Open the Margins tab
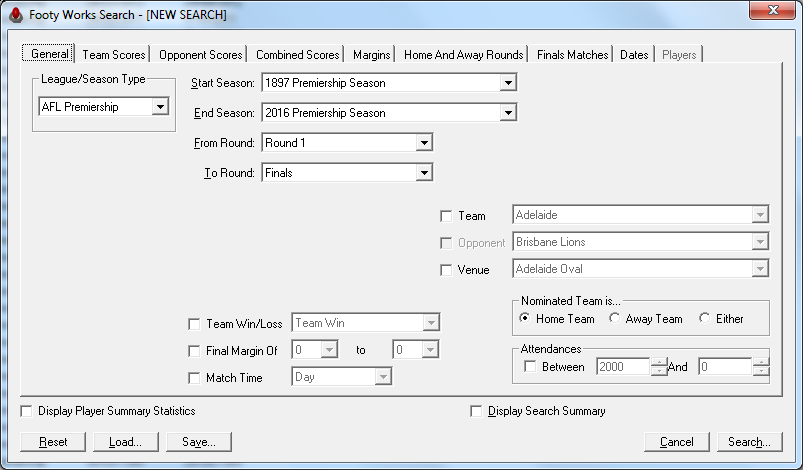This screenshot has height=470, width=803. pos(372,55)
